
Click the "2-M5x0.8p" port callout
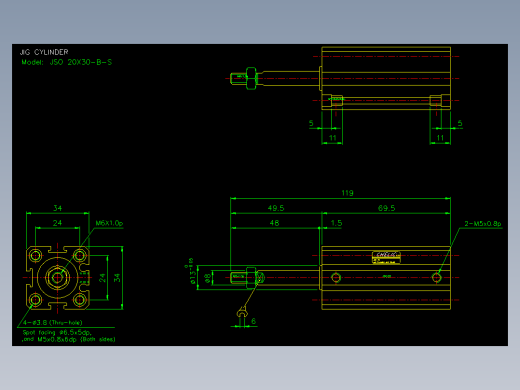pos(483,224)
